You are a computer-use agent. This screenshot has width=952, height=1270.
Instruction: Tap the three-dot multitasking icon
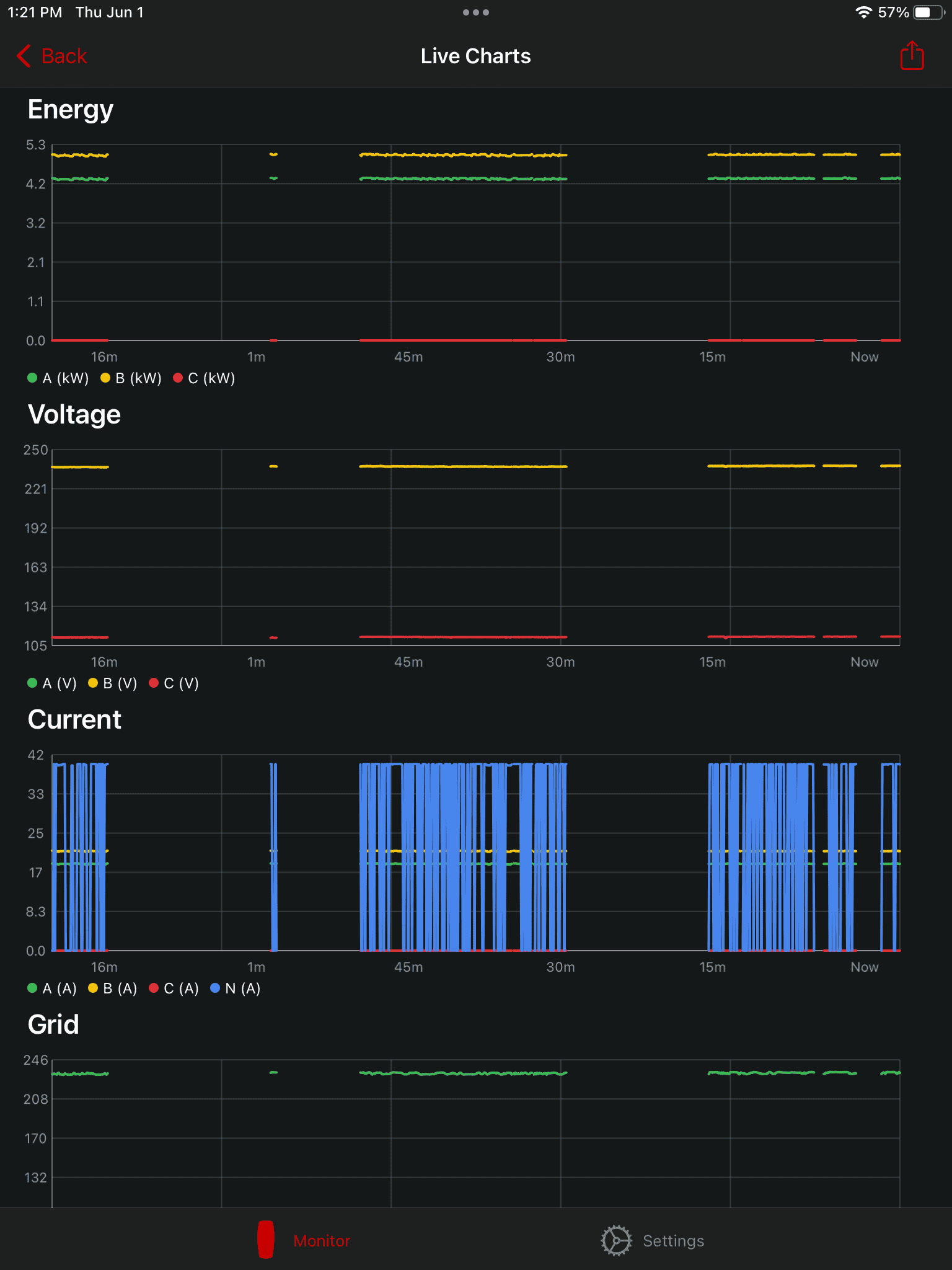click(x=475, y=12)
